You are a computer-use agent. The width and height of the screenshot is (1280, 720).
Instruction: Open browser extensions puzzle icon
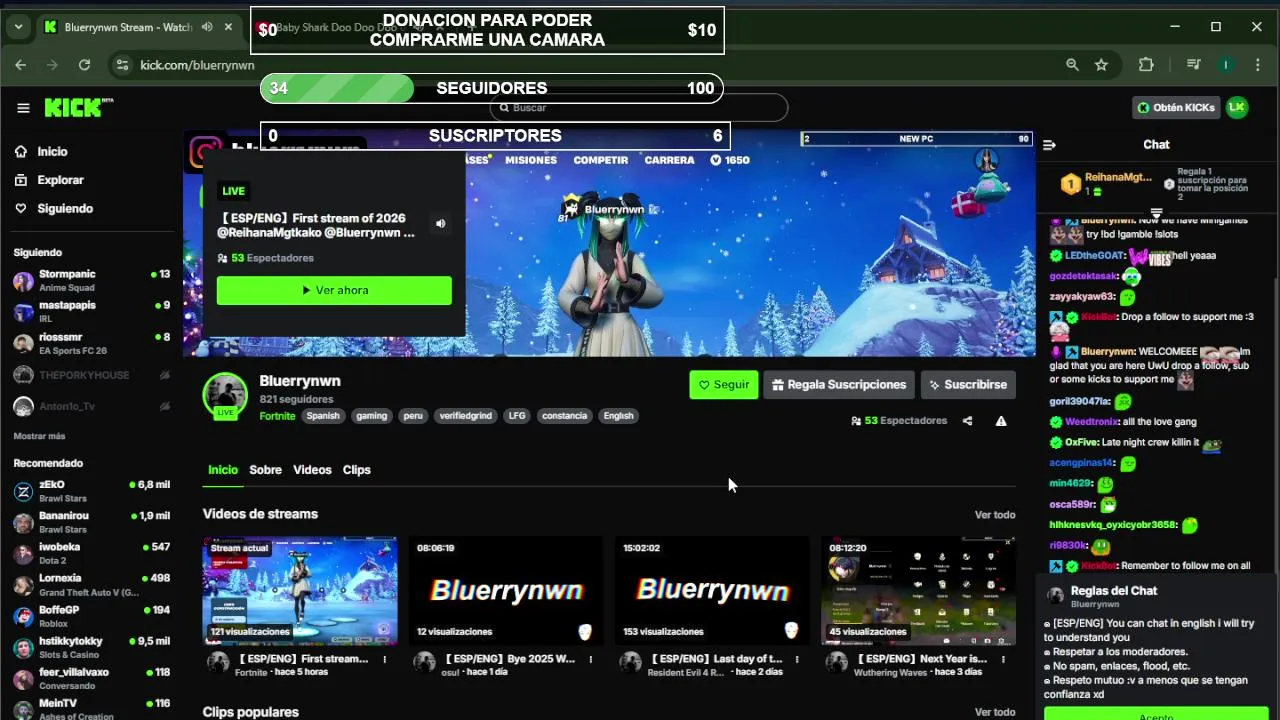tap(1146, 65)
